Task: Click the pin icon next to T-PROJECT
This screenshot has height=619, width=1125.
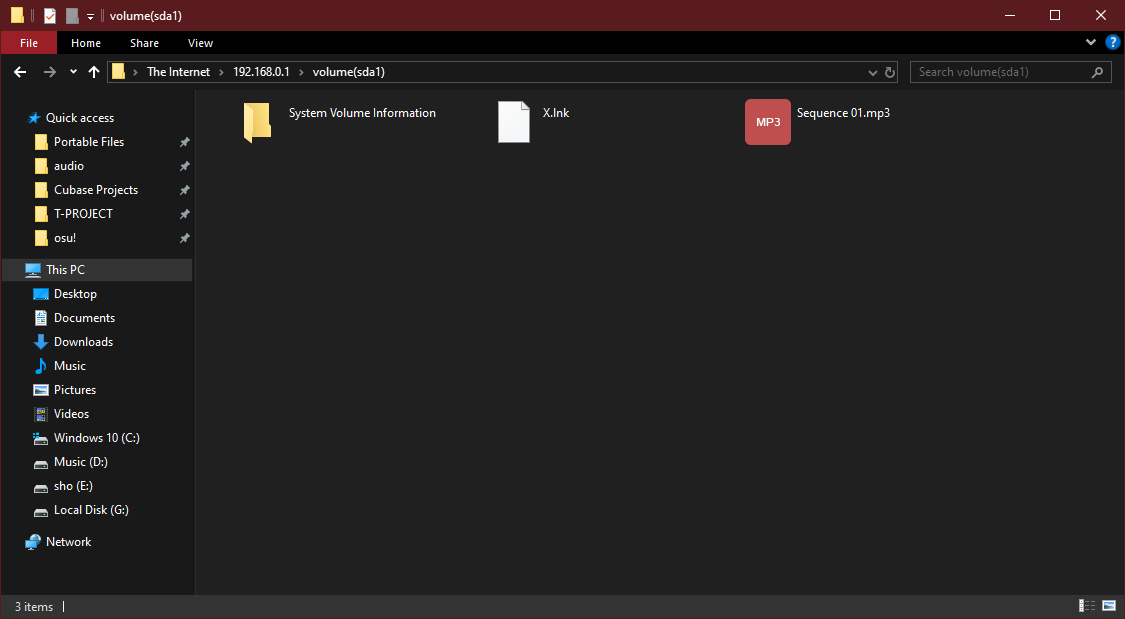Action: tap(184, 214)
